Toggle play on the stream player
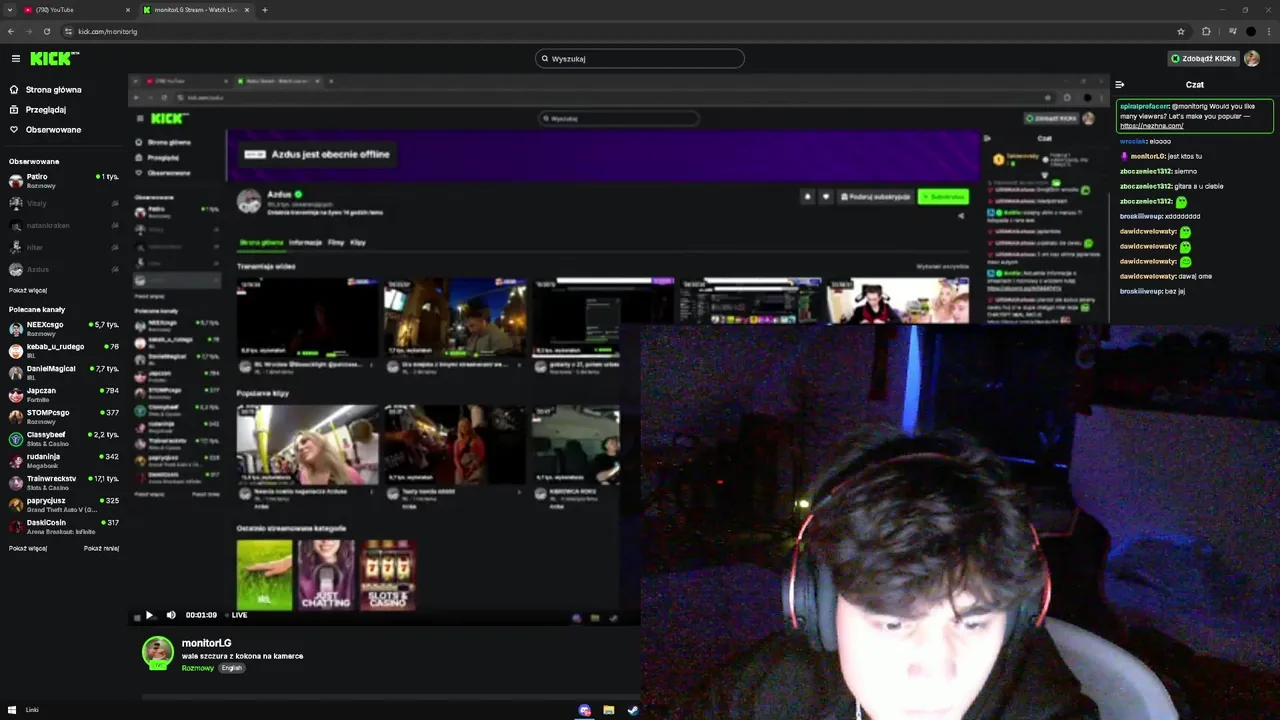Screen dimensions: 1280x720 tap(149, 615)
